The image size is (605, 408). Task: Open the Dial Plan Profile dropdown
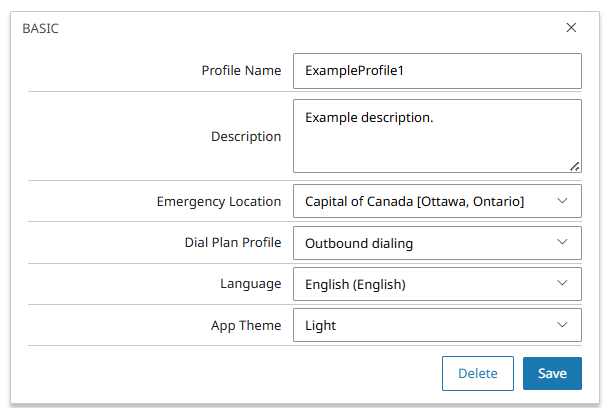coord(437,243)
